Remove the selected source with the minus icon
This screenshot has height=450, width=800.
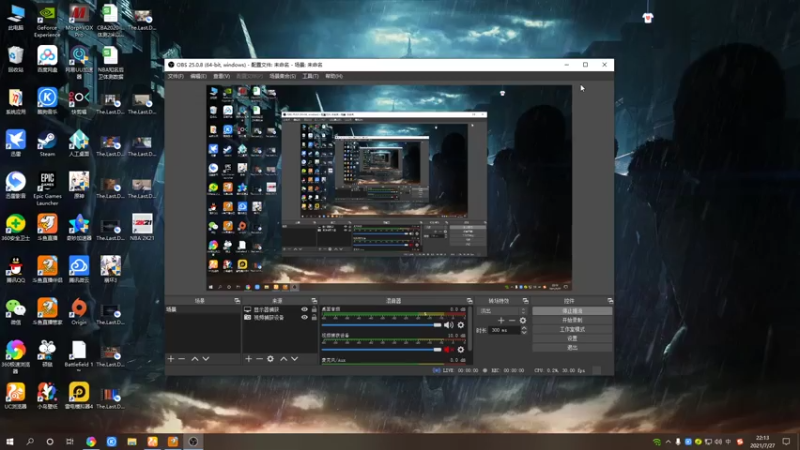click(259, 359)
